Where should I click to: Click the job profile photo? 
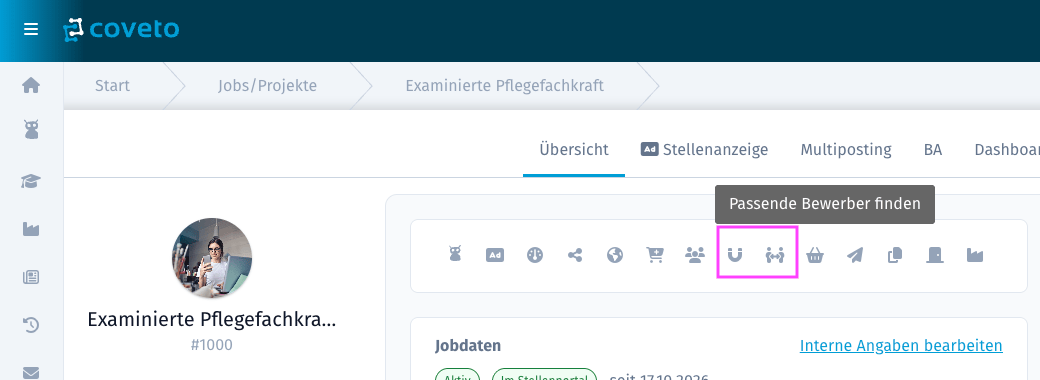[x=212, y=258]
